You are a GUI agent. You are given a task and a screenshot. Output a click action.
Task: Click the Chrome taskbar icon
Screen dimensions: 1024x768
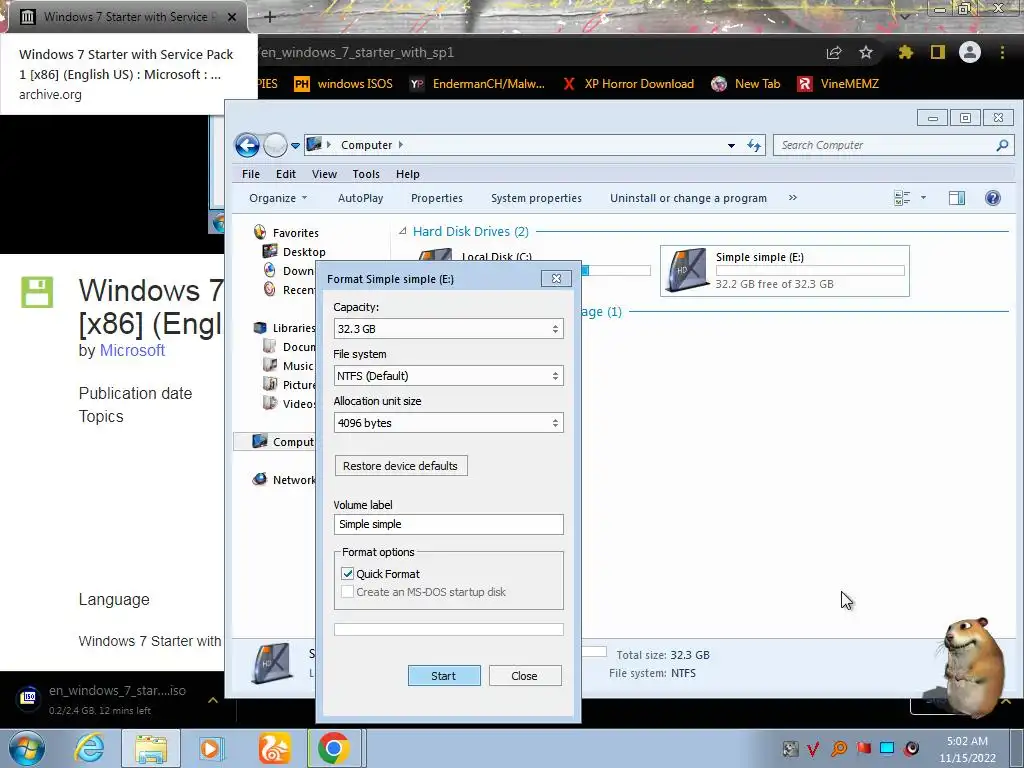pyautogui.click(x=334, y=748)
